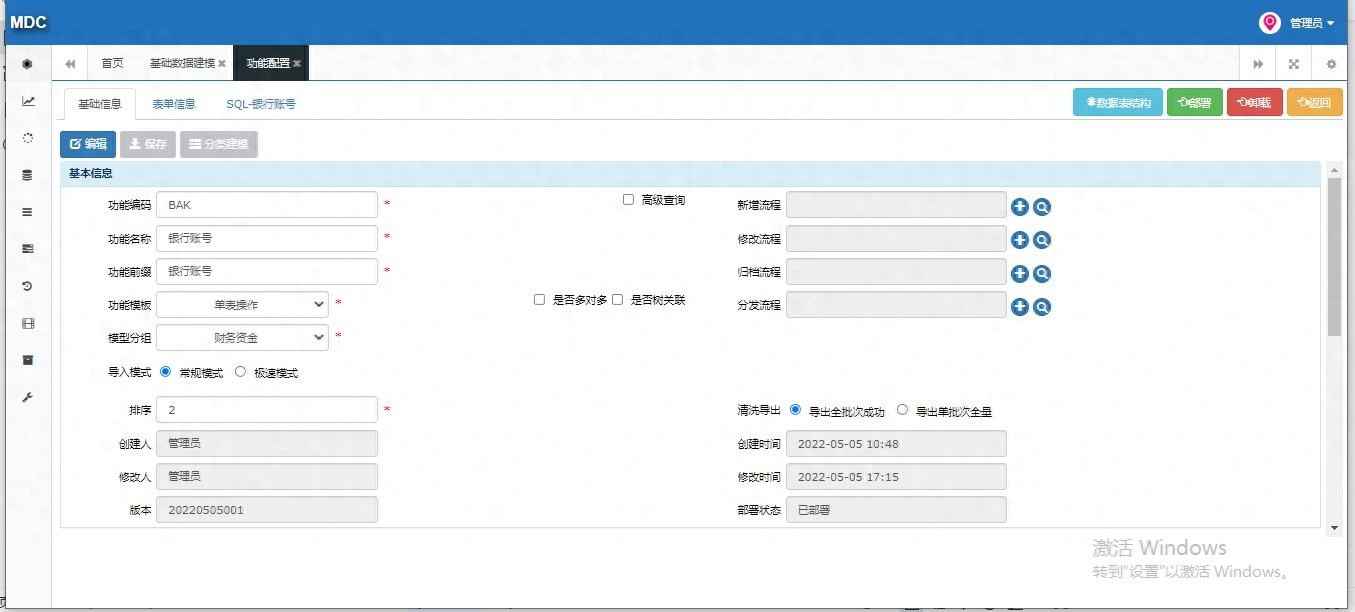Viewport: 1355px width, 612px height.
Task: Click the plus icon beside 归档流程
Action: pyautogui.click(x=1020, y=273)
